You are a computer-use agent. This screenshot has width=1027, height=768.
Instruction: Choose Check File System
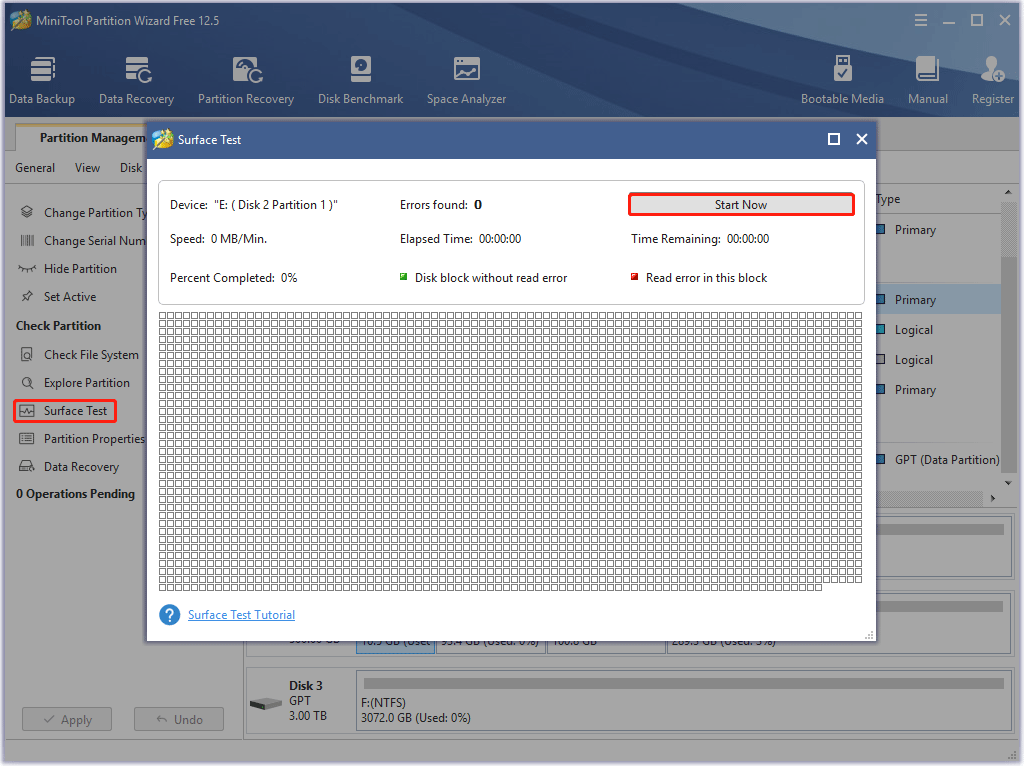coord(92,356)
